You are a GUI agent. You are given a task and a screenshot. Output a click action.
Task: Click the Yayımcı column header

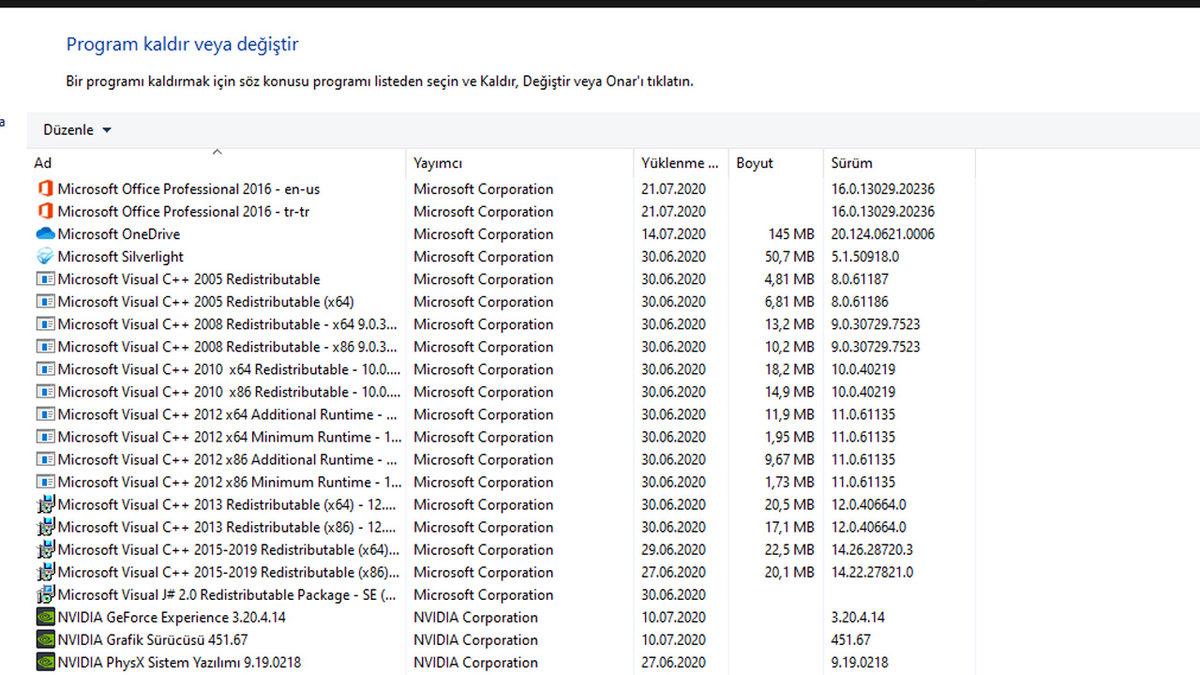pos(438,163)
